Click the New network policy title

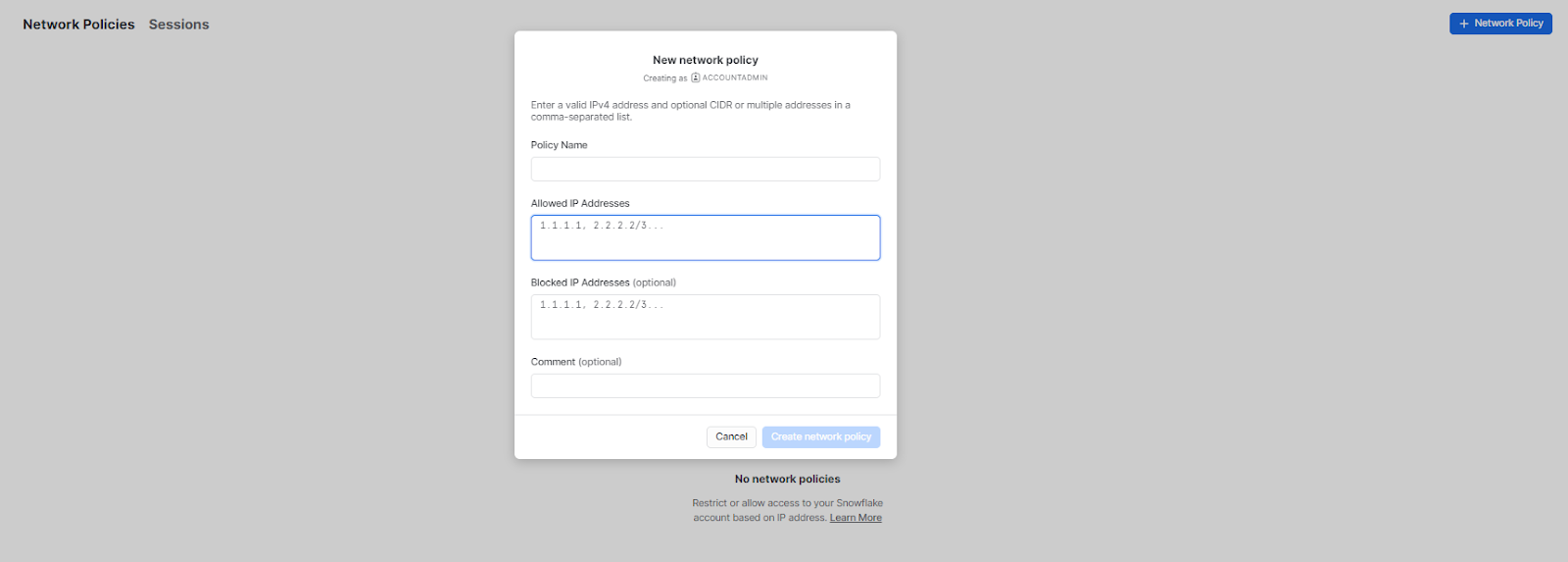[x=706, y=60]
